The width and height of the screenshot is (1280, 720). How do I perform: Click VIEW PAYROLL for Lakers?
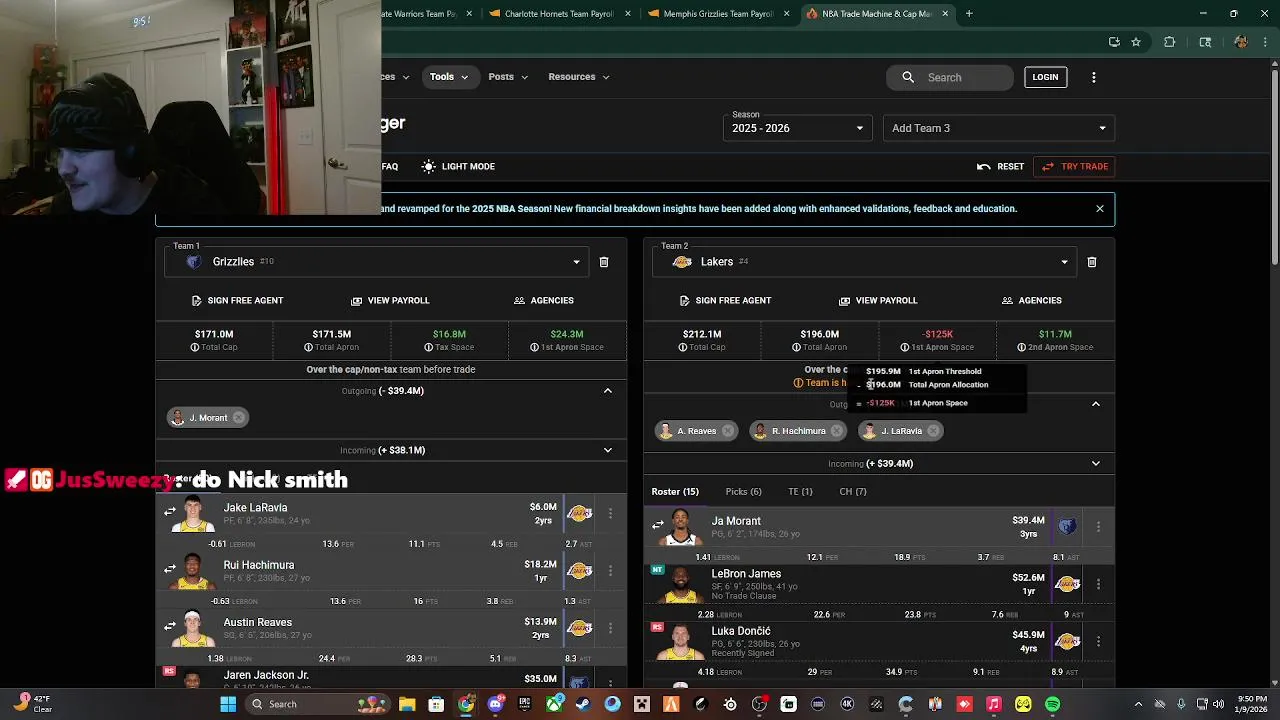pyautogui.click(x=878, y=301)
